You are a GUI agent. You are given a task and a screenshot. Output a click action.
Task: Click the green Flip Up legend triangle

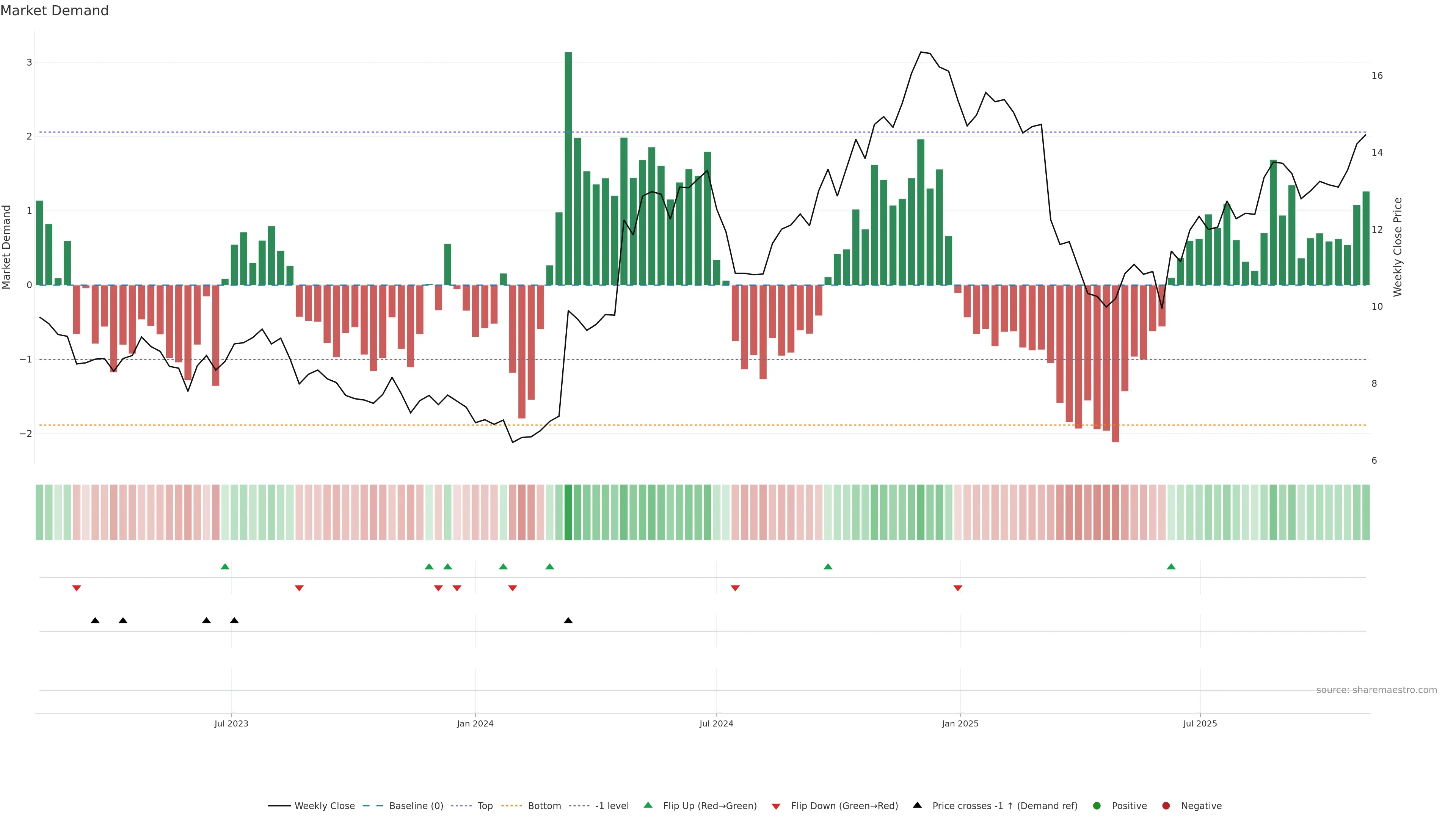pos(648,805)
